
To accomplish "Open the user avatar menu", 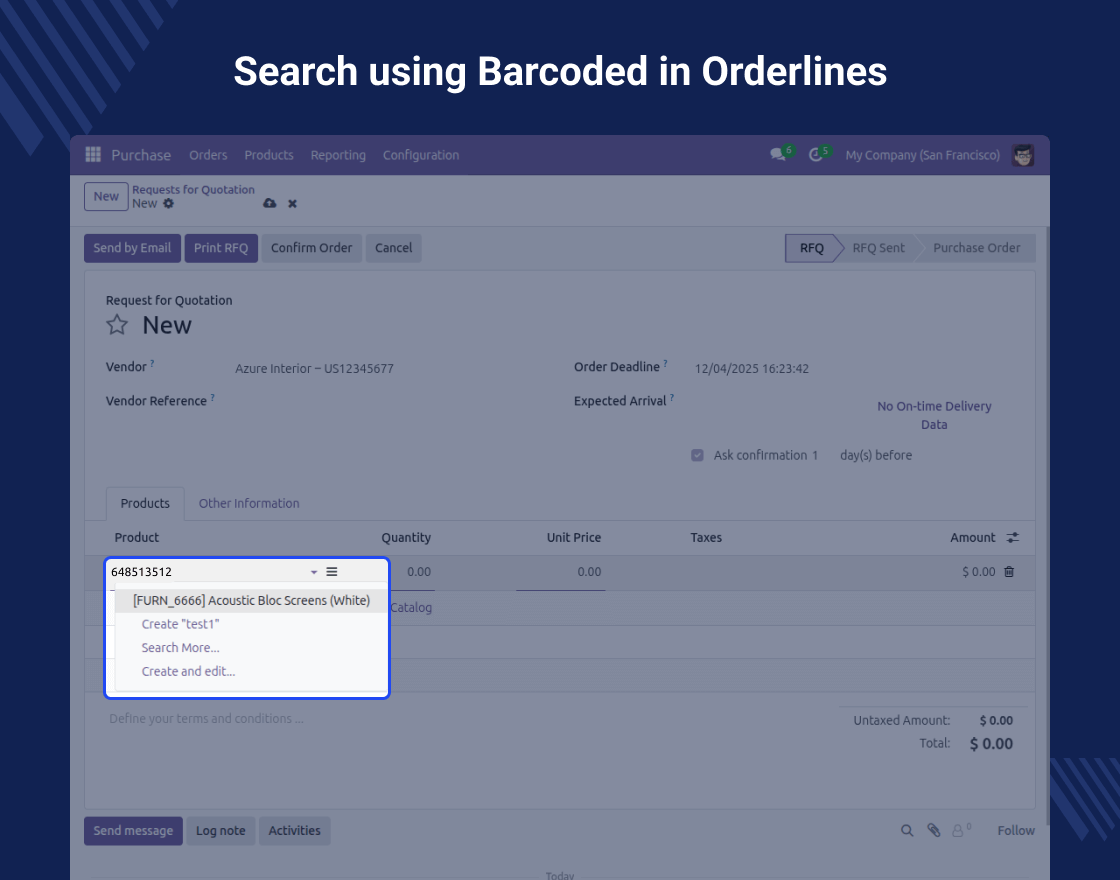I will (1023, 155).
